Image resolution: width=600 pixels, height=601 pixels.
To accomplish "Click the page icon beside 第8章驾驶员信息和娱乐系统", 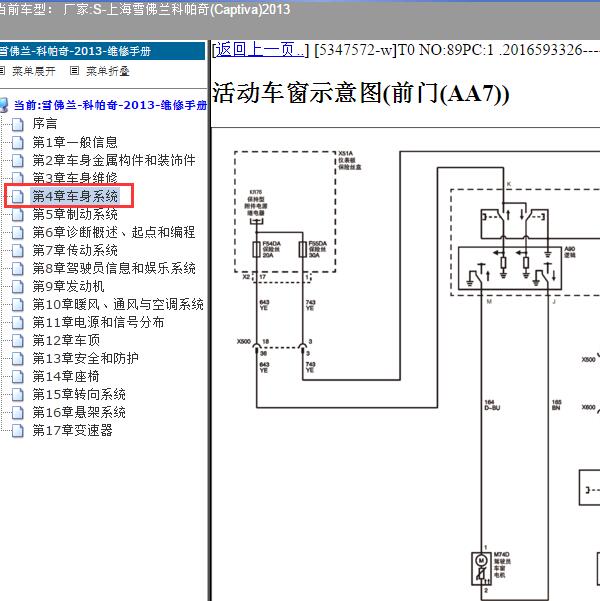I will point(17,268).
